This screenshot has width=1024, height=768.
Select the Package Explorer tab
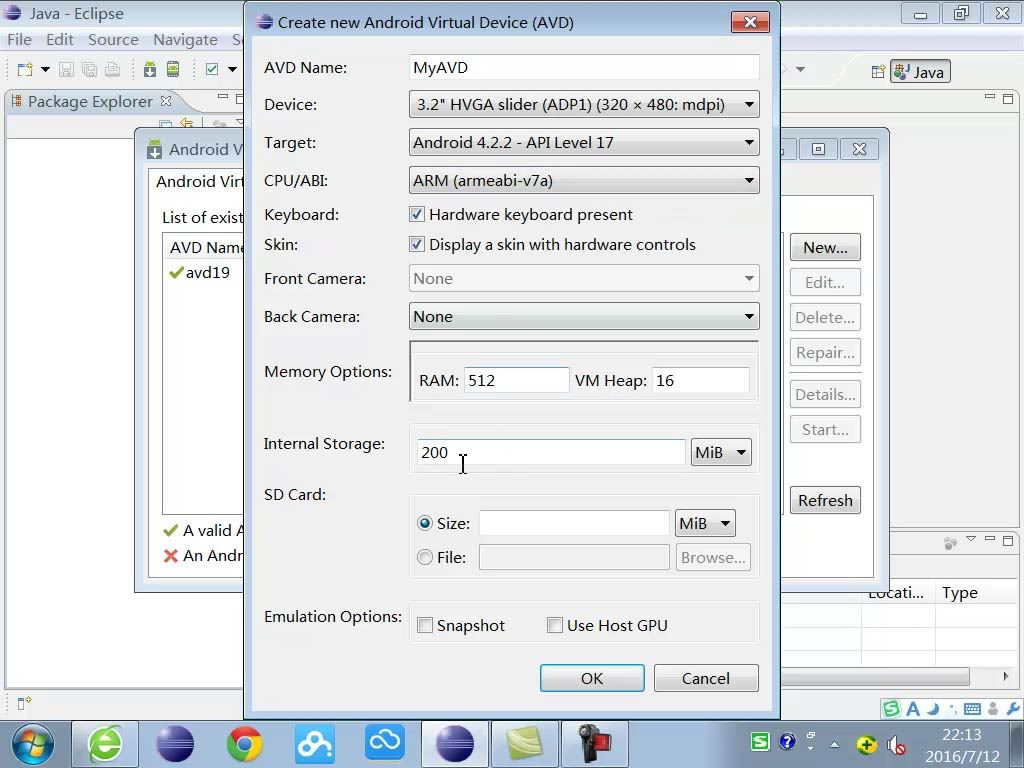[x=90, y=101]
